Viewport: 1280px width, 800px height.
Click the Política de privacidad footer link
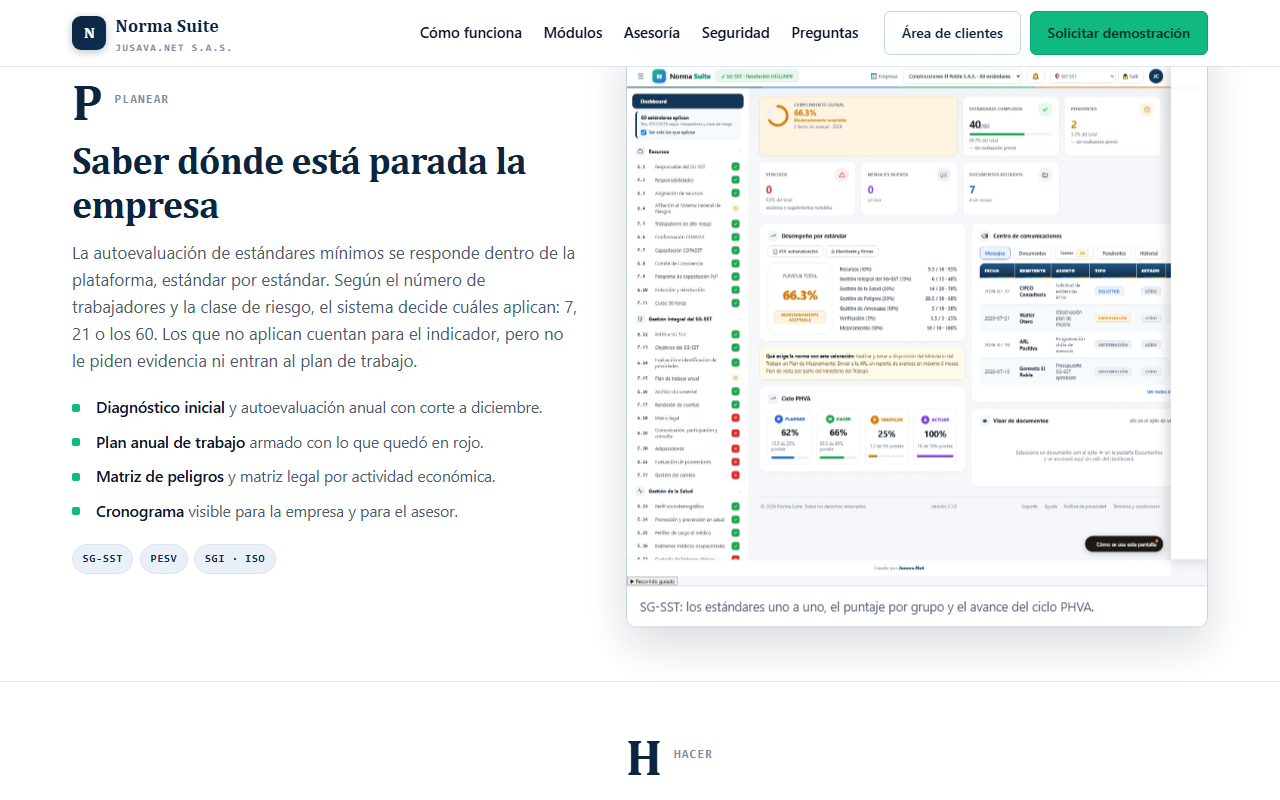click(x=1083, y=506)
